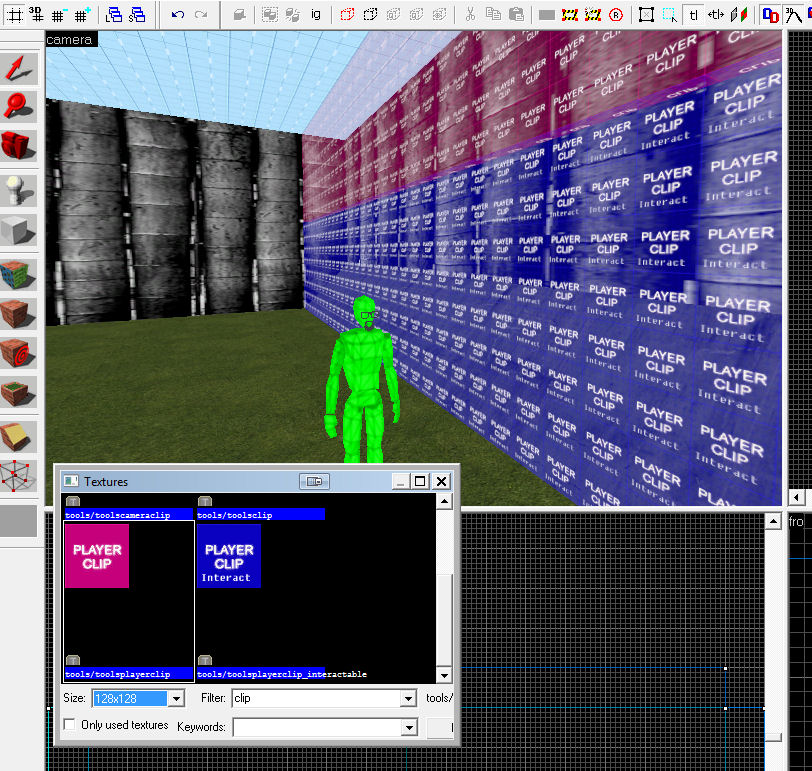Viewport: 812px width, 771px height.
Task: Select the Apply Decals target tool
Action: coord(19,352)
